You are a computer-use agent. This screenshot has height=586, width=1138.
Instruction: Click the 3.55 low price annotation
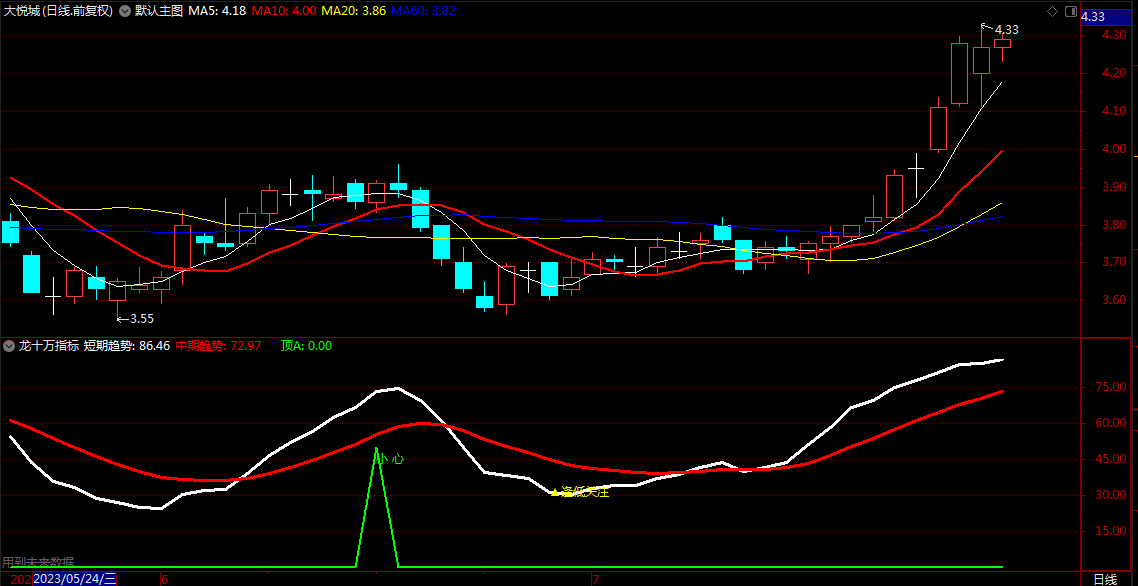pyautogui.click(x=136, y=318)
